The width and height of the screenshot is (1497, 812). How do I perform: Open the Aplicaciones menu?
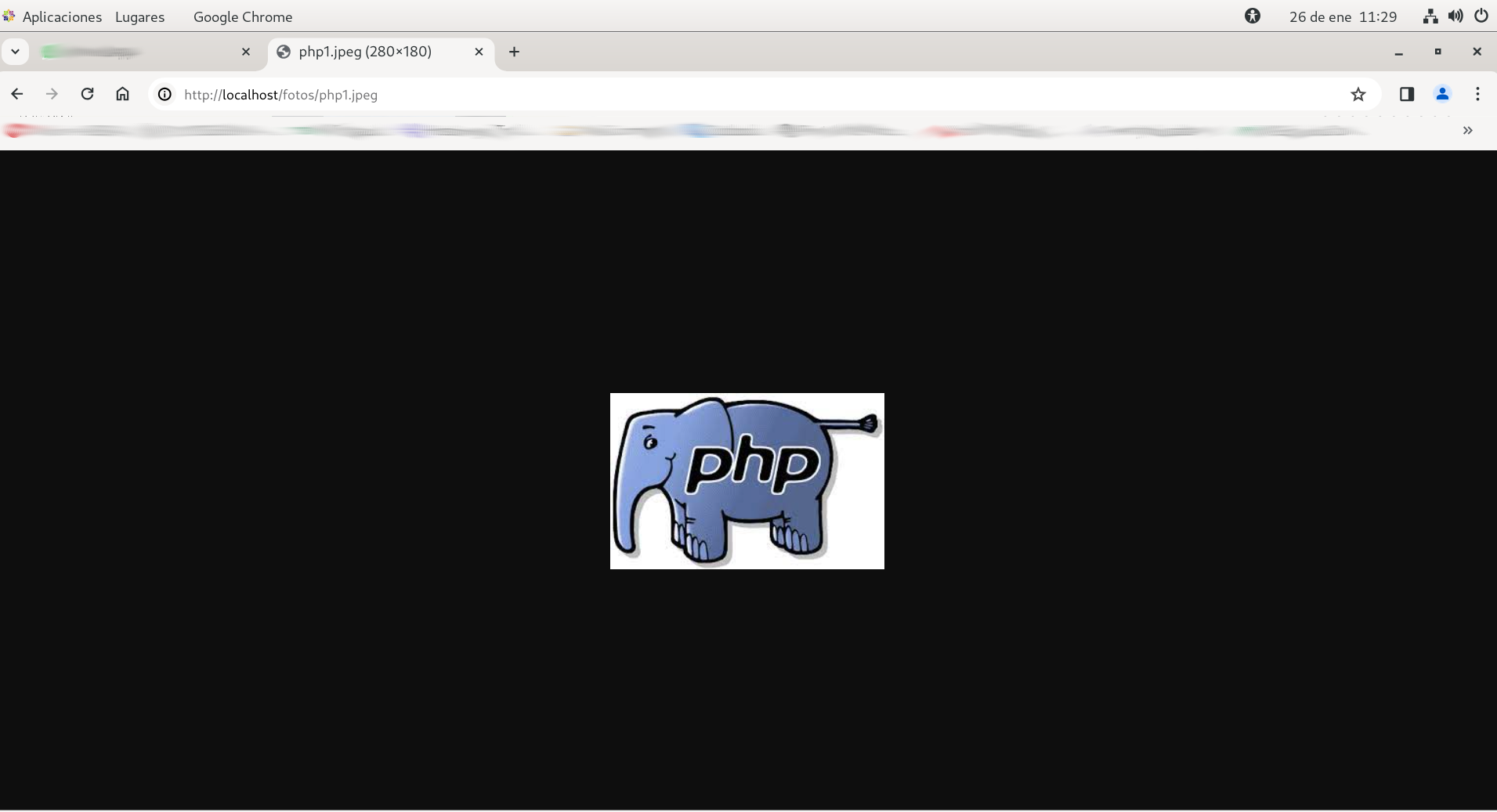[x=61, y=16]
